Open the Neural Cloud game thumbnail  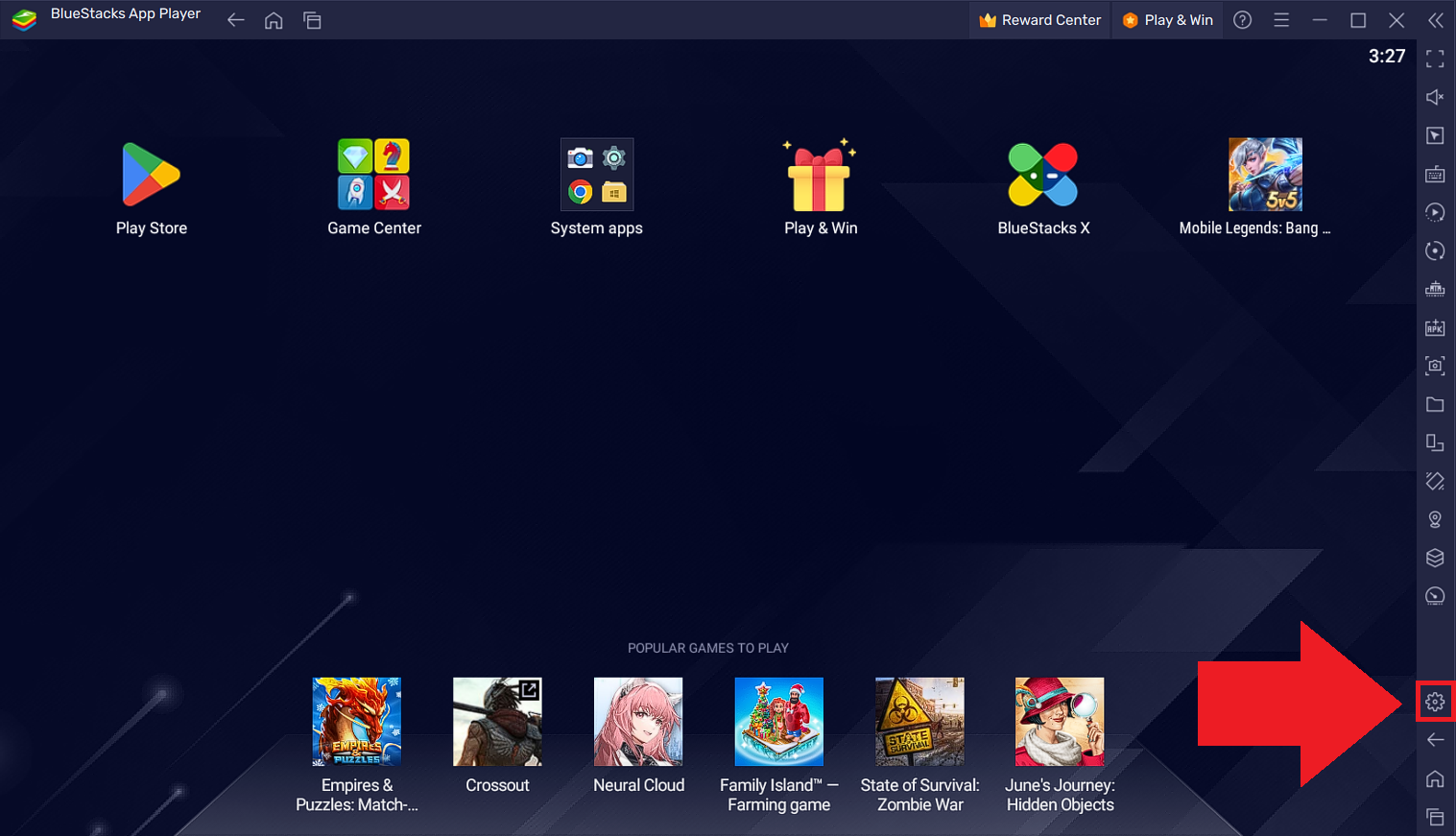638,722
